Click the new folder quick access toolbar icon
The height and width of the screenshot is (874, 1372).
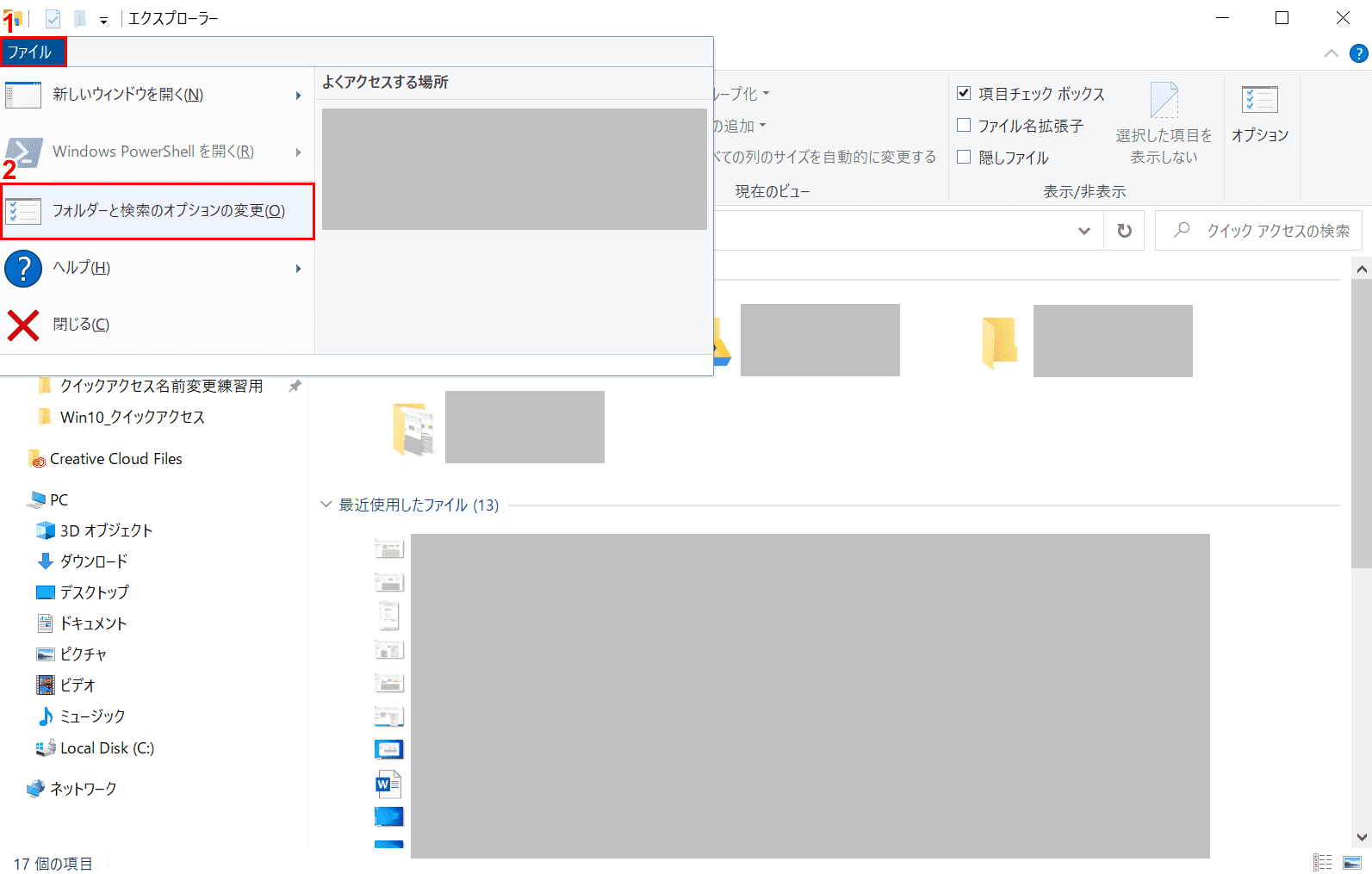click(80, 19)
